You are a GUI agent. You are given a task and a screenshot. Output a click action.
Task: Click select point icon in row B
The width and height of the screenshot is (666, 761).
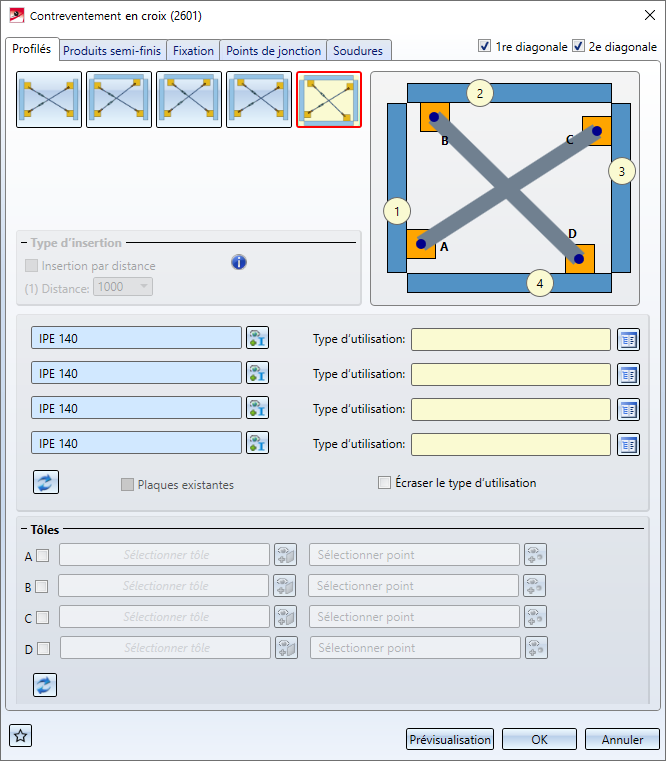pos(534,586)
